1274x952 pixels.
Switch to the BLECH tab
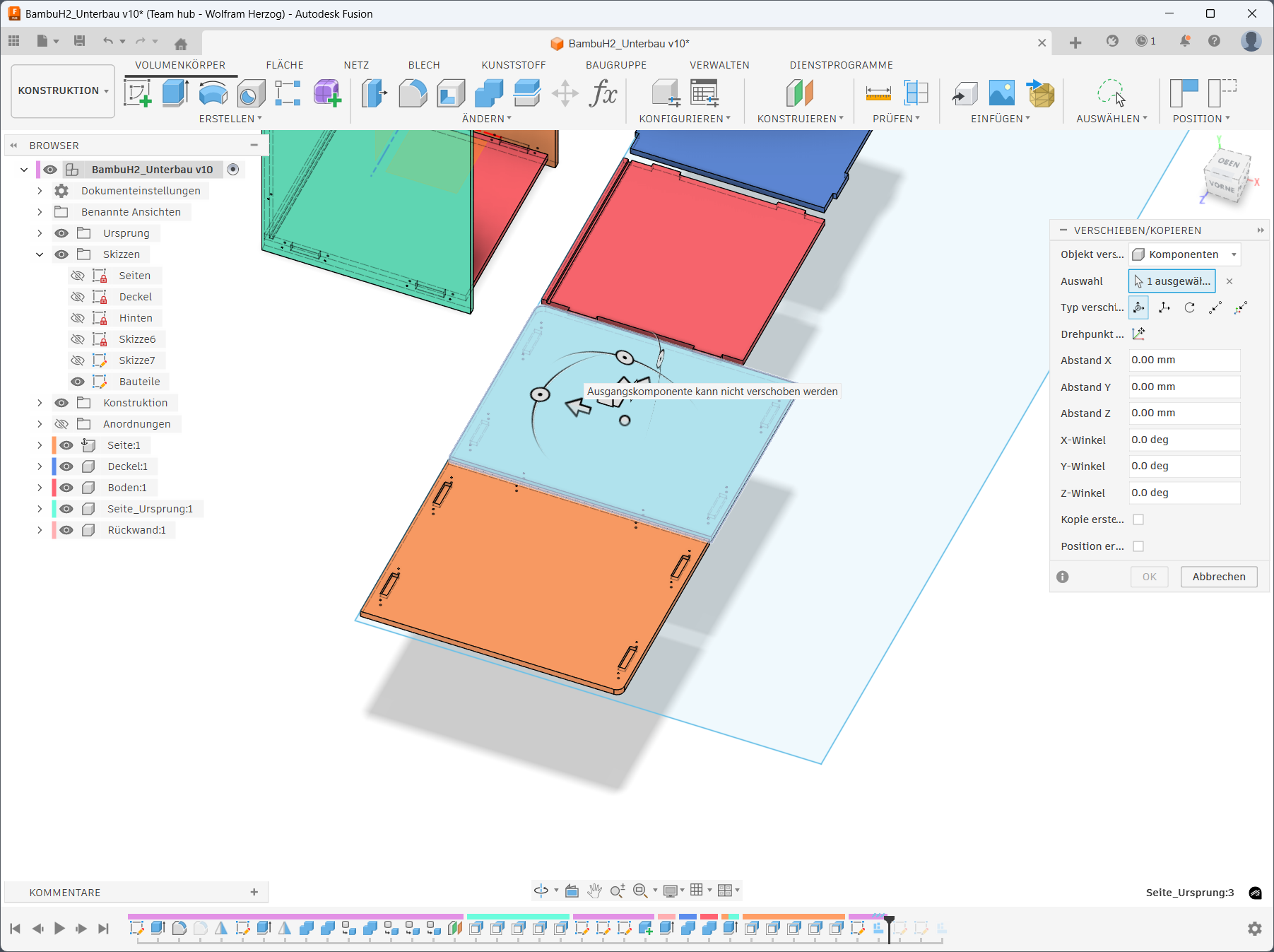coord(424,65)
